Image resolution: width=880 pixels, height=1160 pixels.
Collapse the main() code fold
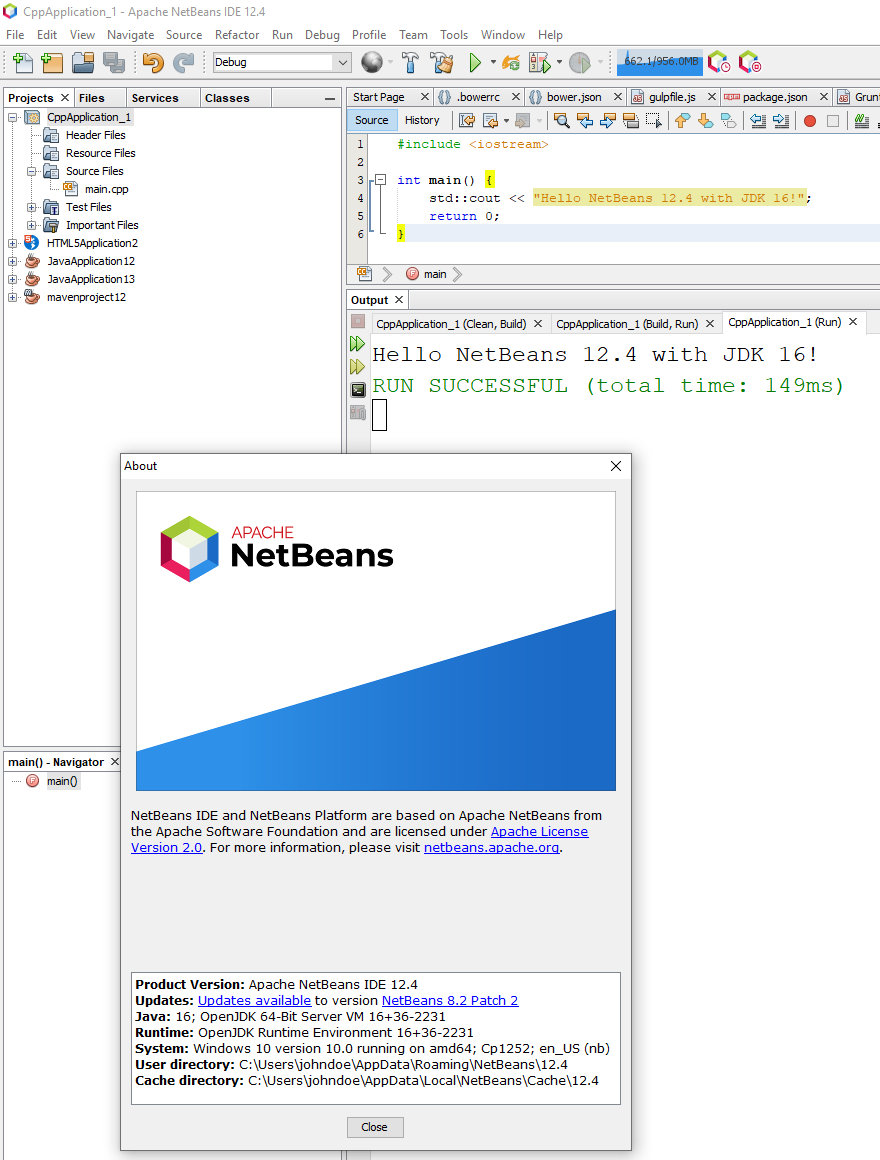click(380, 180)
